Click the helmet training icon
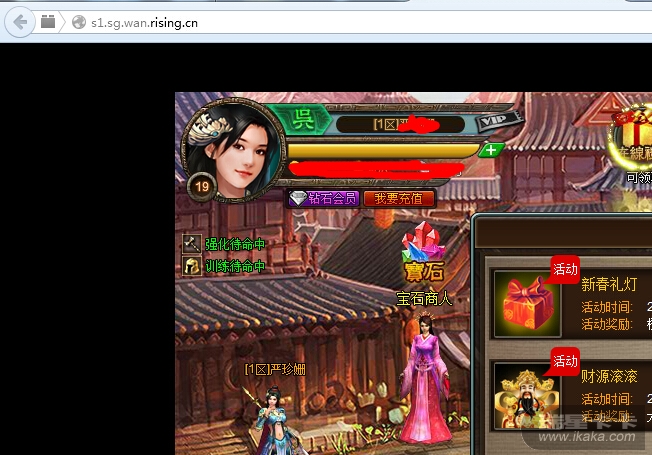This screenshot has height=455, width=652. 192,266
